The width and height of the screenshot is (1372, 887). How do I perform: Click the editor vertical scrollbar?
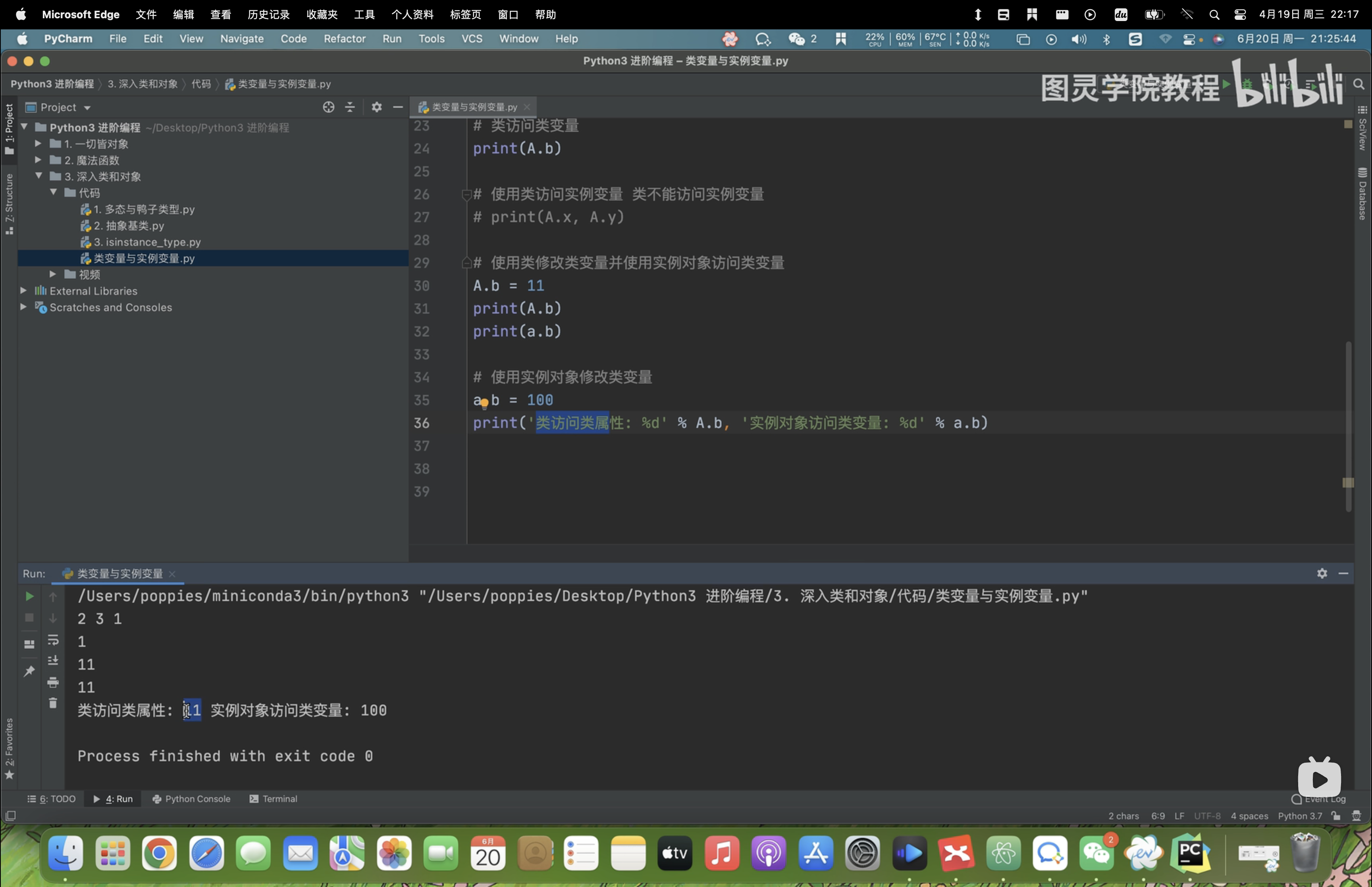tap(1349, 426)
